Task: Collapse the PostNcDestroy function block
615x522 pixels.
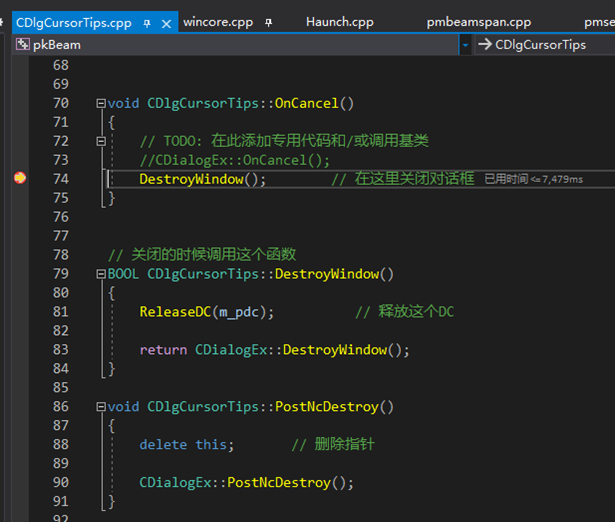Action: tap(100, 407)
